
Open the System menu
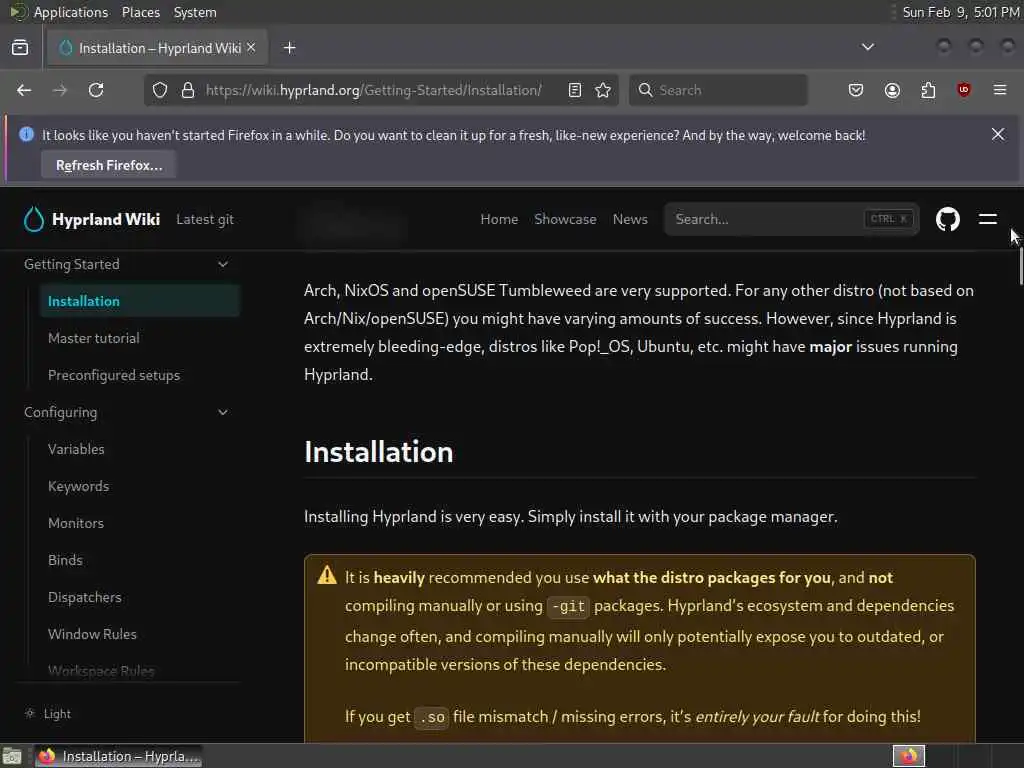(195, 12)
